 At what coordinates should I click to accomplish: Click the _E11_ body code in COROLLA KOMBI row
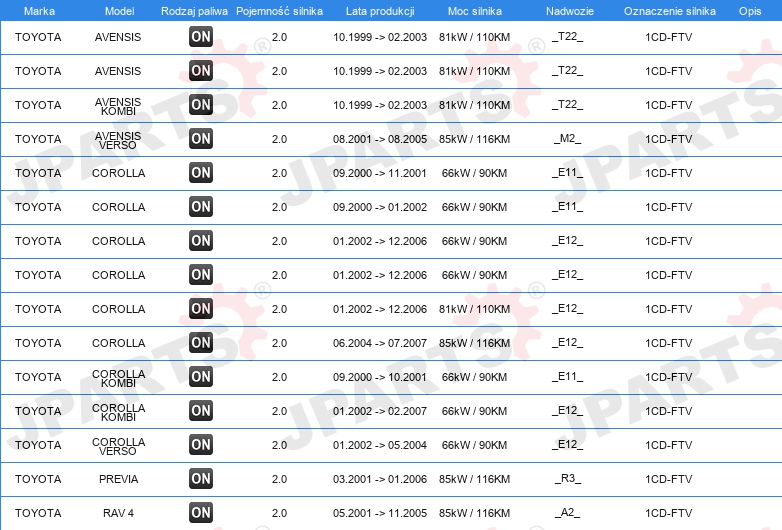click(x=568, y=376)
